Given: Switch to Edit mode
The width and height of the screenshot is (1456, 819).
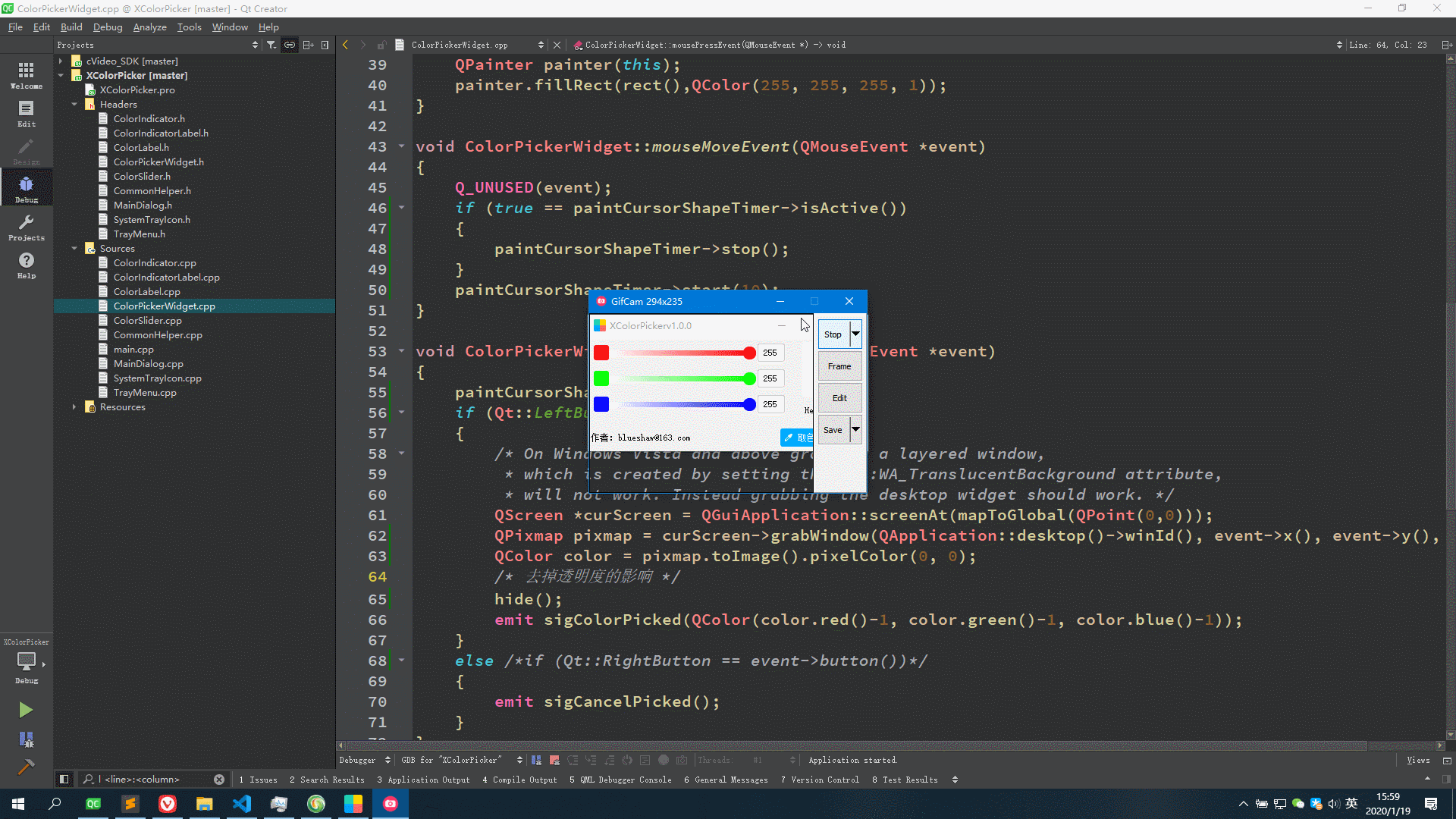Looking at the screenshot, I should pos(26,113).
